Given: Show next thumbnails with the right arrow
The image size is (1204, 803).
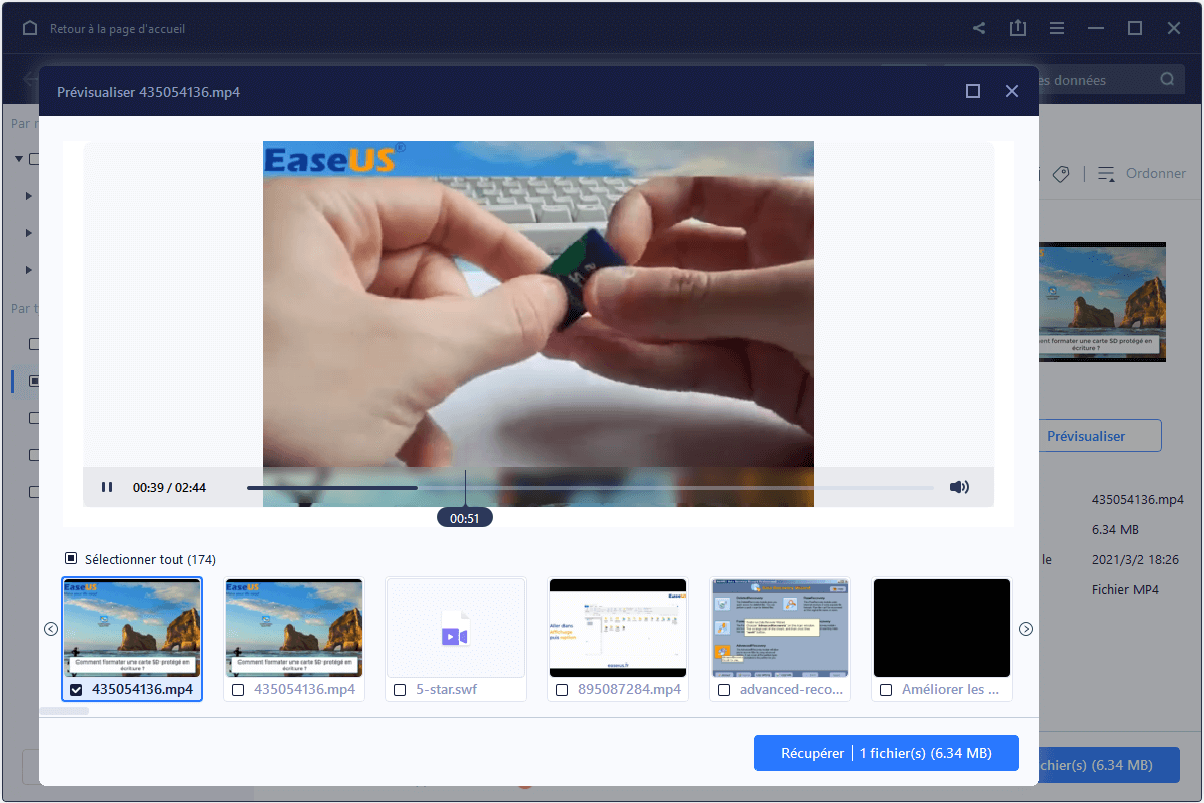Looking at the screenshot, I should [1025, 629].
